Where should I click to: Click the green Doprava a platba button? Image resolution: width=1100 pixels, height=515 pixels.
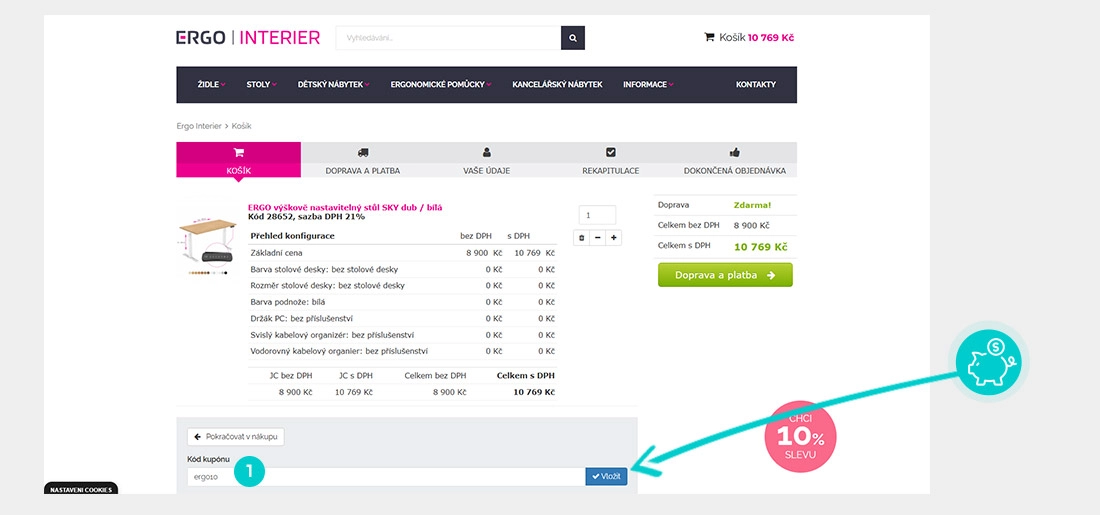pos(725,275)
